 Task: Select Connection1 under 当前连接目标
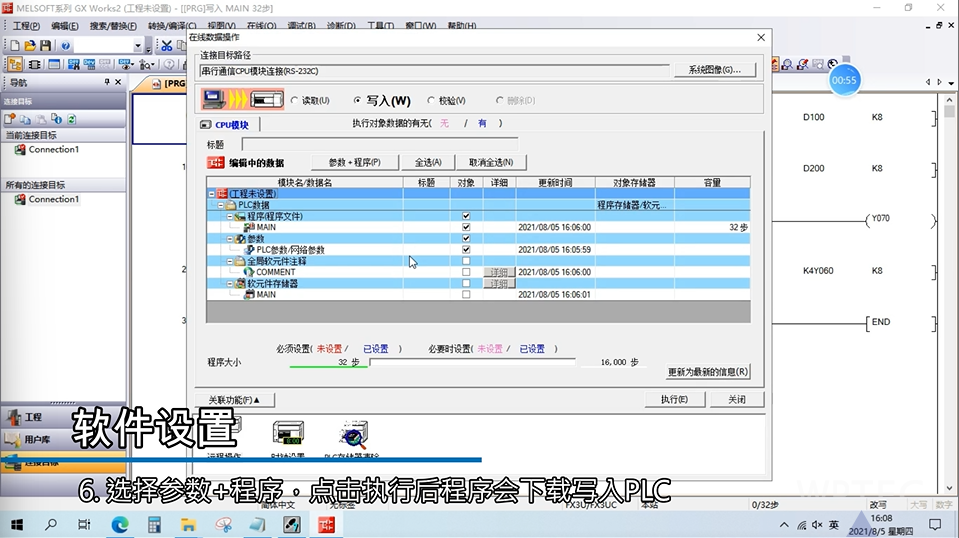pos(54,149)
